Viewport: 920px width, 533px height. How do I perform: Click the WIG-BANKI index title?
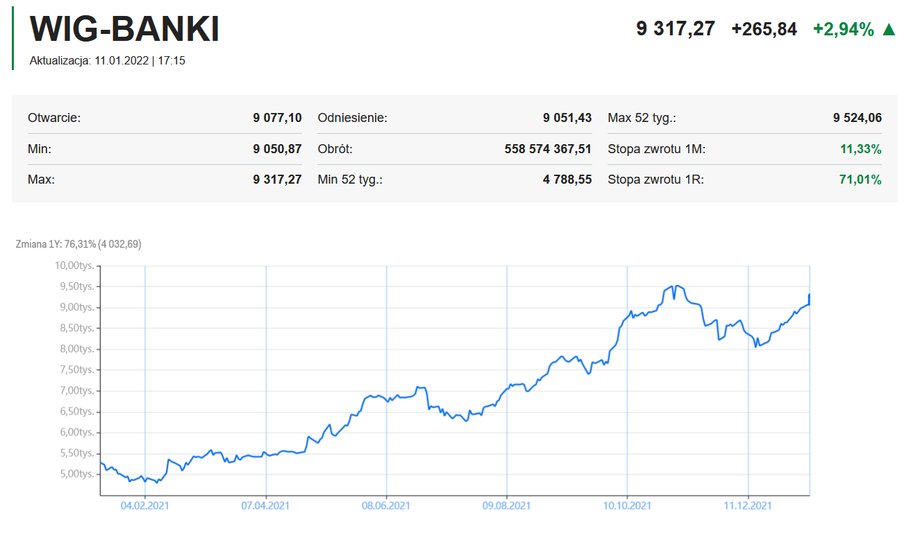click(x=124, y=29)
